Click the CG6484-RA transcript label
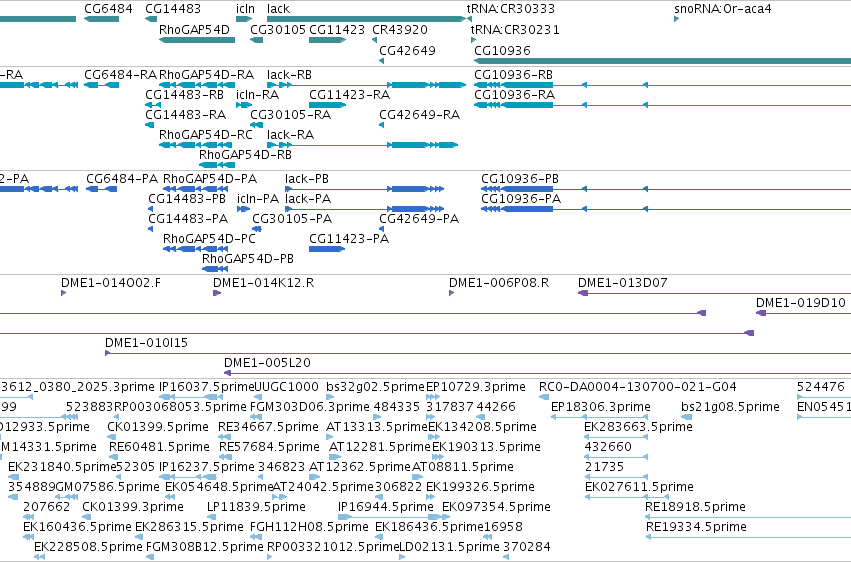Viewport: 851px width, 562px height. click(120, 75)
